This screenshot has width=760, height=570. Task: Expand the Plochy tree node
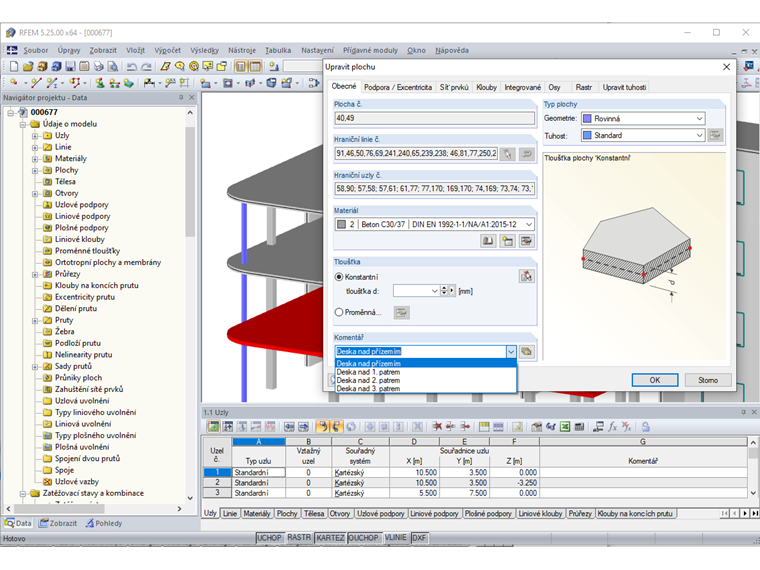[35, 171]
